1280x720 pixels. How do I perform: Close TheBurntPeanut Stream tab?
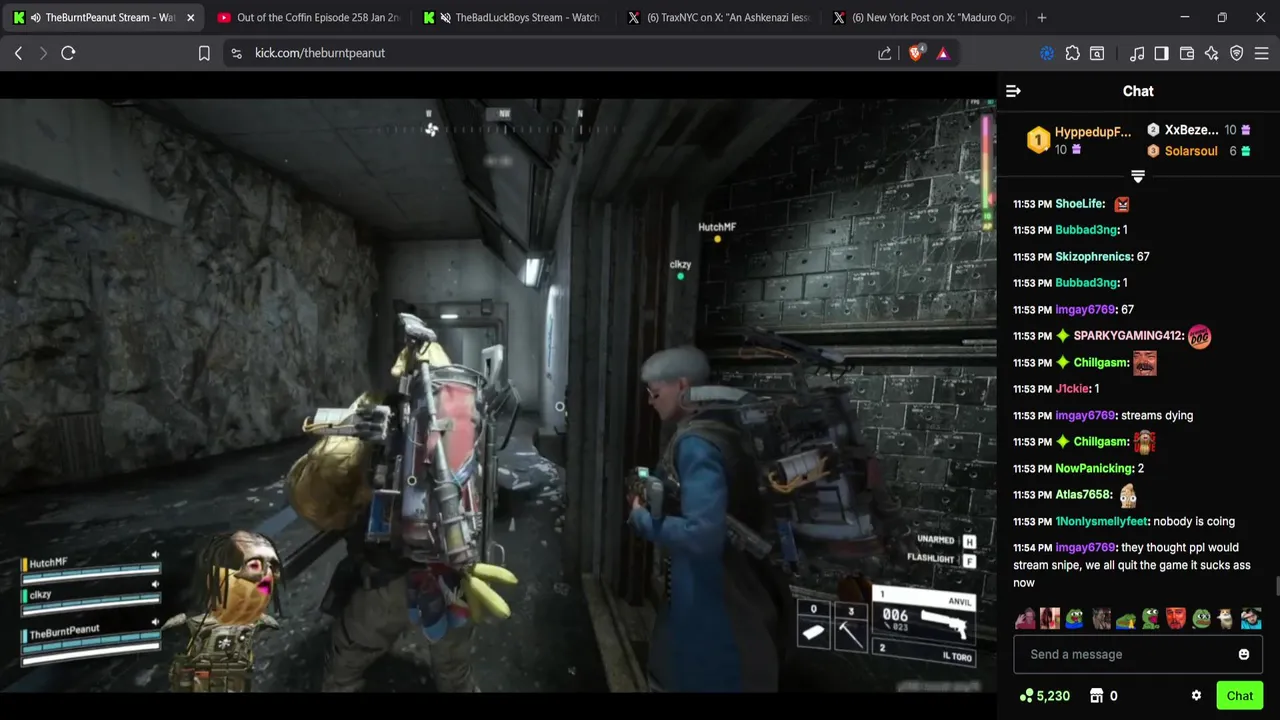tap(190, 17)
